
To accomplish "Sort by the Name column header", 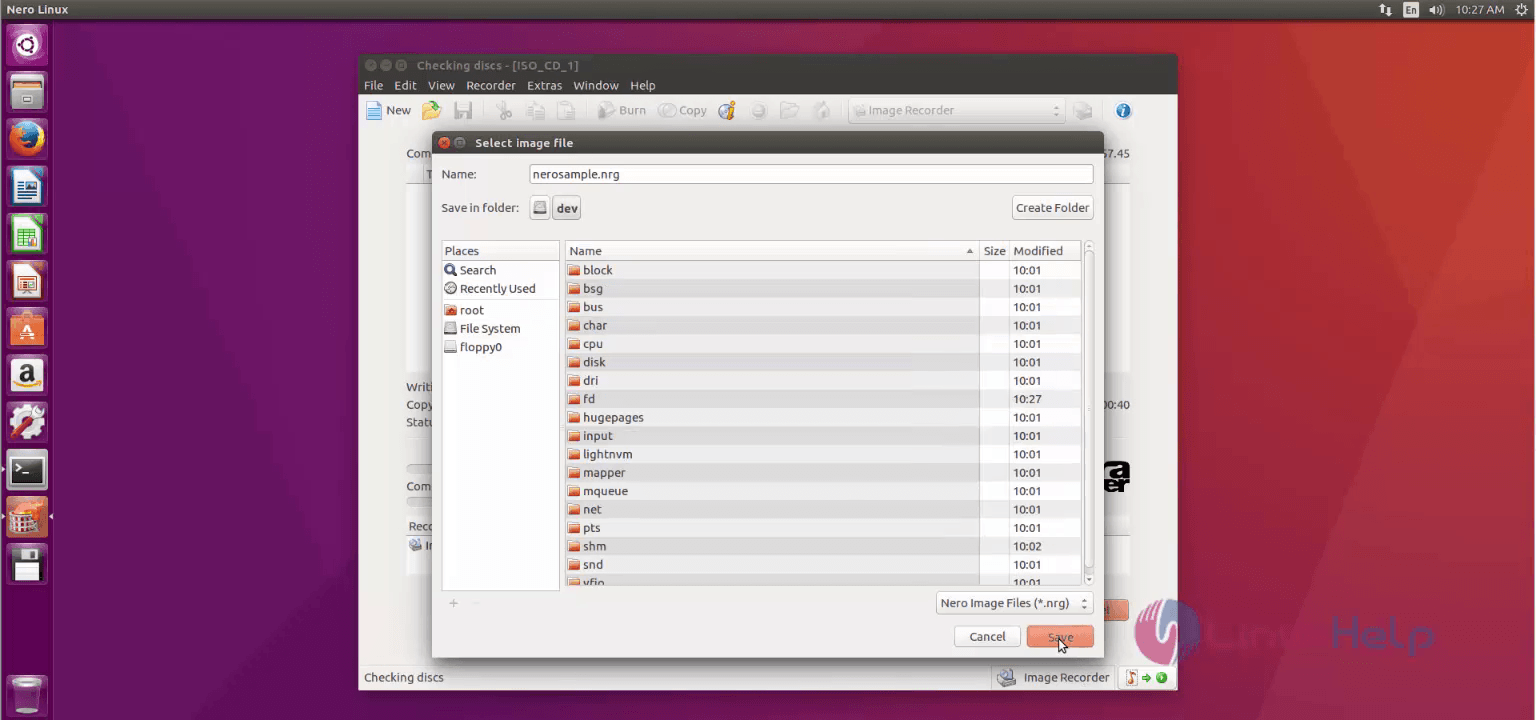I will click(x=772, y=251).
